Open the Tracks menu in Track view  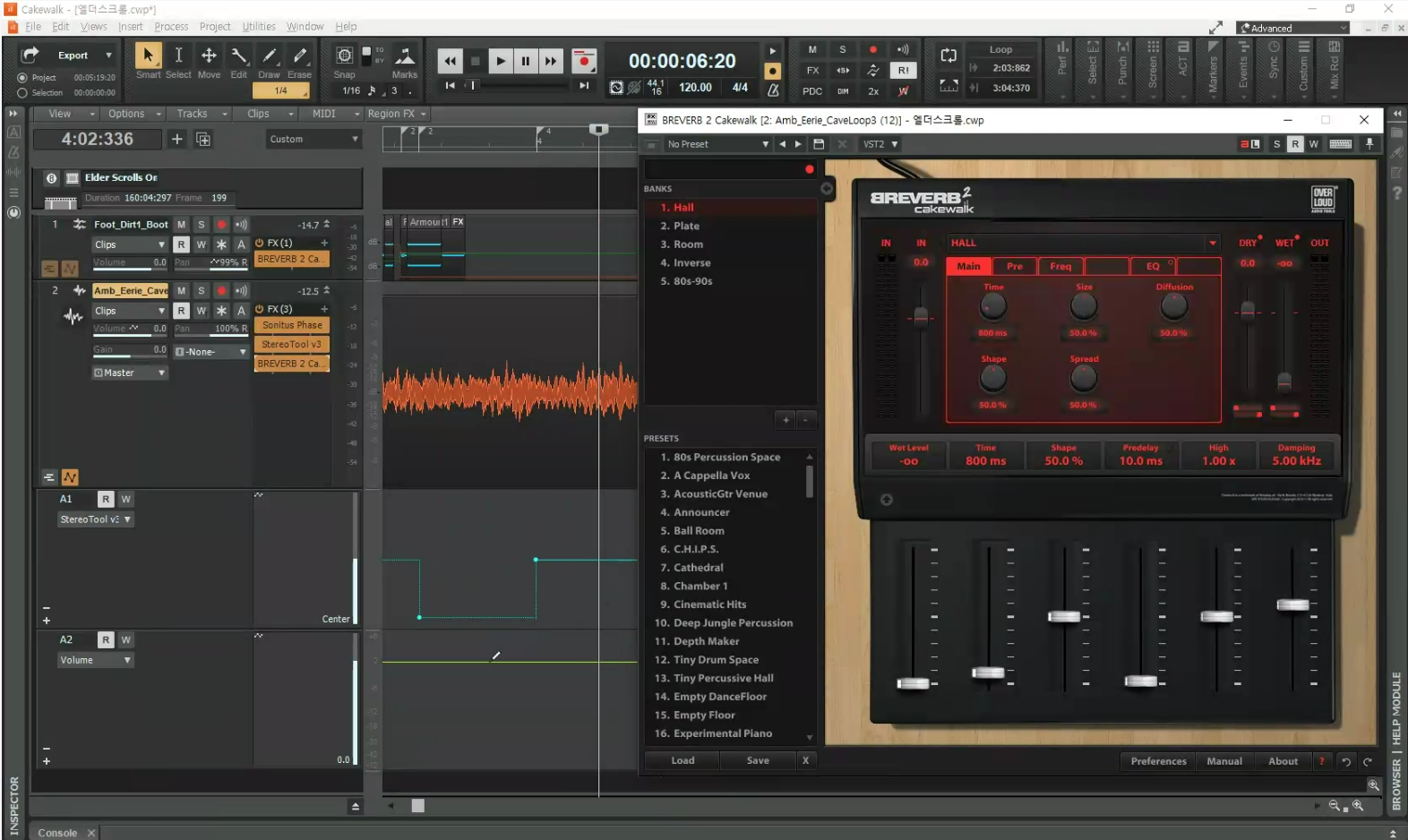tap(202, 114)
